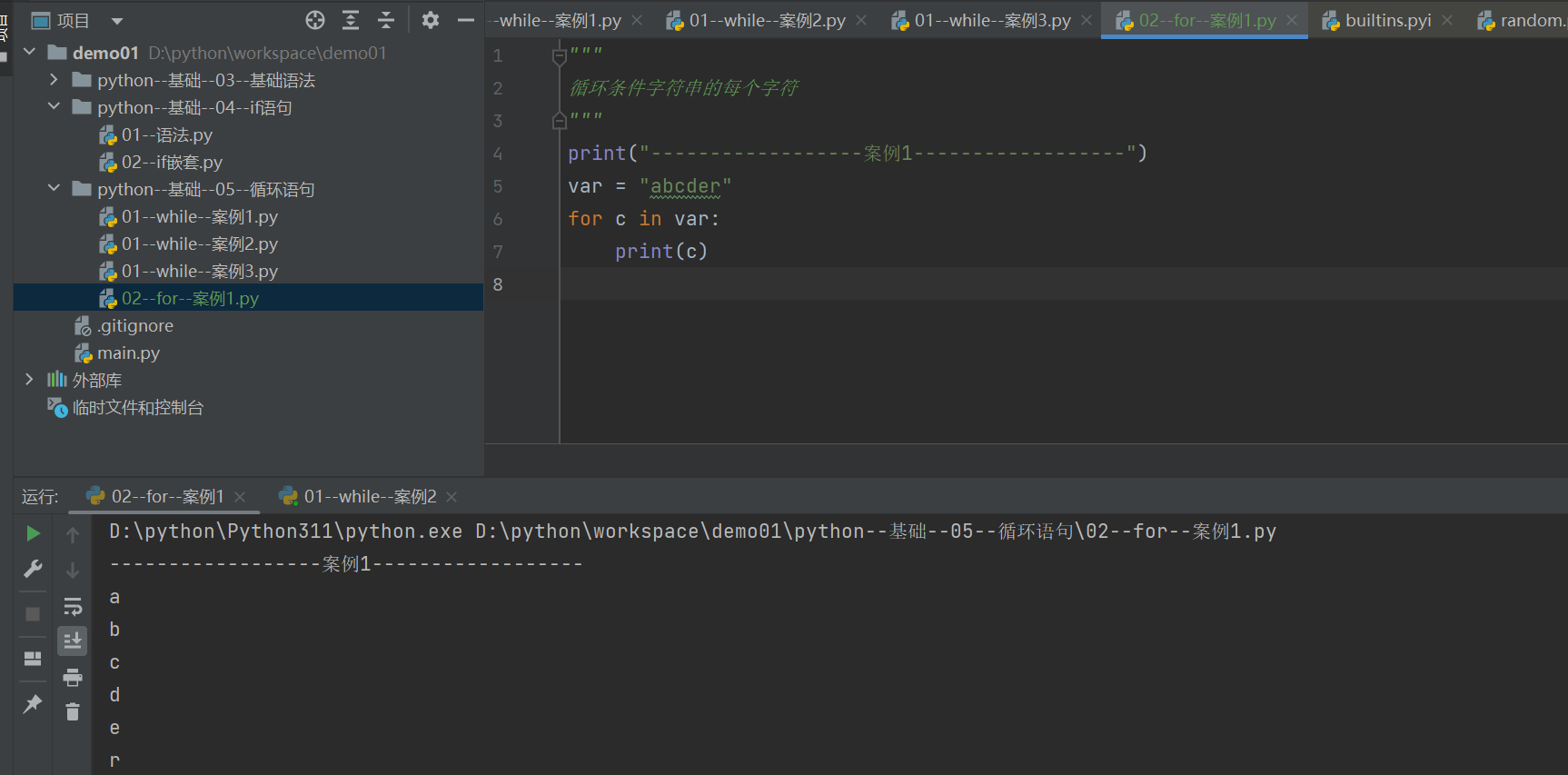Close the 01--while--案例1.py editor tab

point(638,20)
